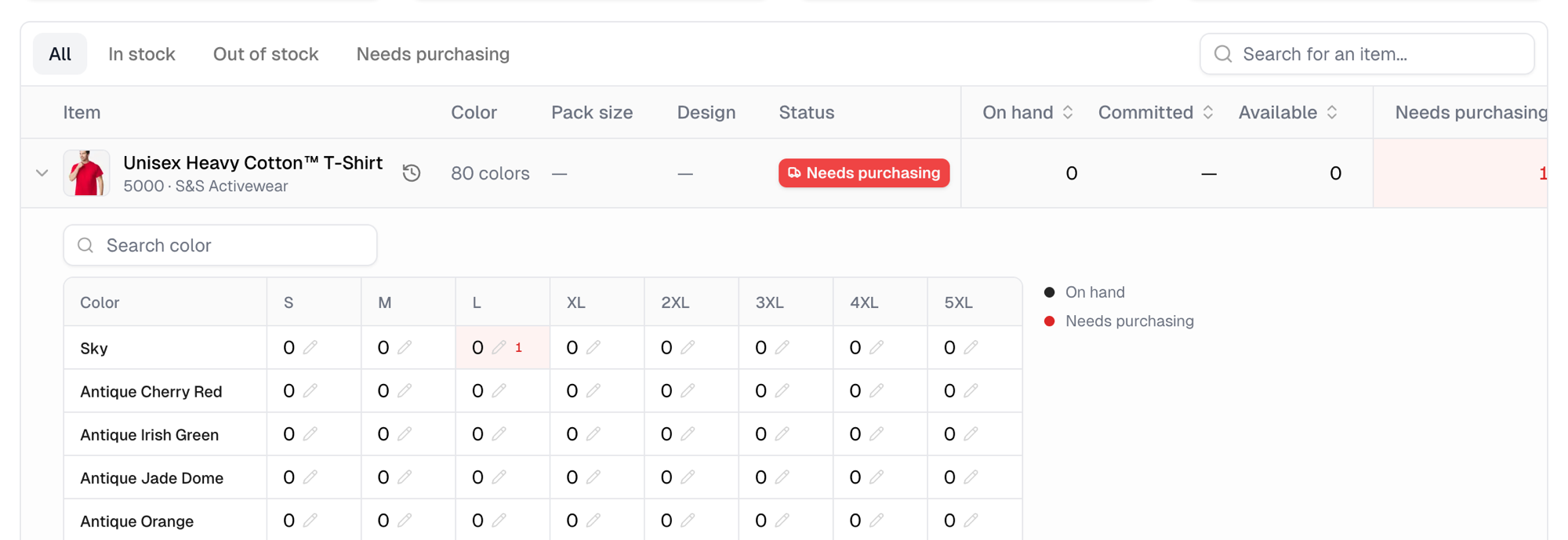Click the Needs purchasing legend entry
The height and width of the screenshot is (540, 1568).
click(1119, 321)
